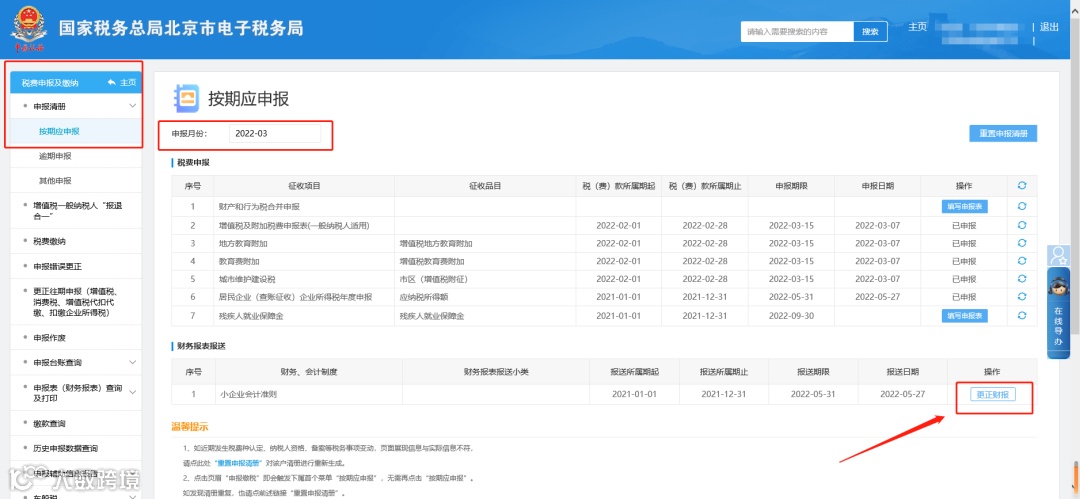Image resolution: width=1080 pixels, height=499 pixels.
Task: Select 按期应申报 in the sidebar
Action: pyautogui.click(x=59, y=132)
